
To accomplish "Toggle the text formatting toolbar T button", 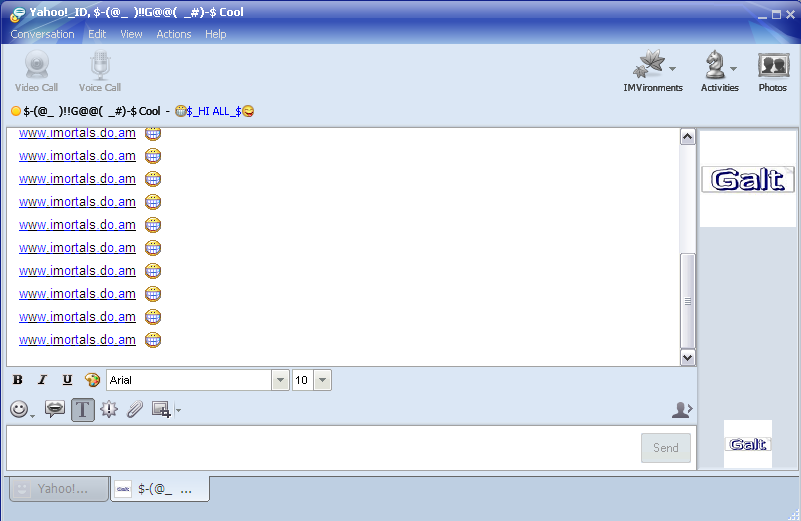I will (83, 410).
